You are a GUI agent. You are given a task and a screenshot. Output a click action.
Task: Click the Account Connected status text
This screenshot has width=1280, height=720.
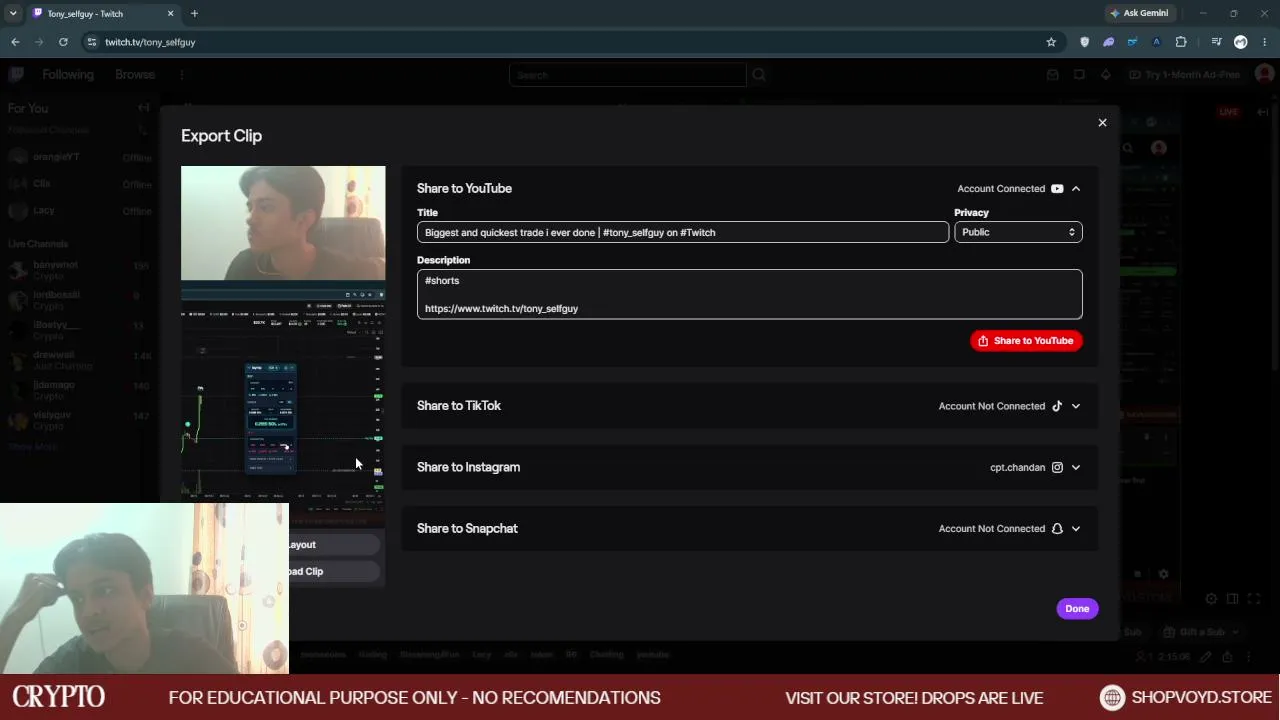[1001, 189]
